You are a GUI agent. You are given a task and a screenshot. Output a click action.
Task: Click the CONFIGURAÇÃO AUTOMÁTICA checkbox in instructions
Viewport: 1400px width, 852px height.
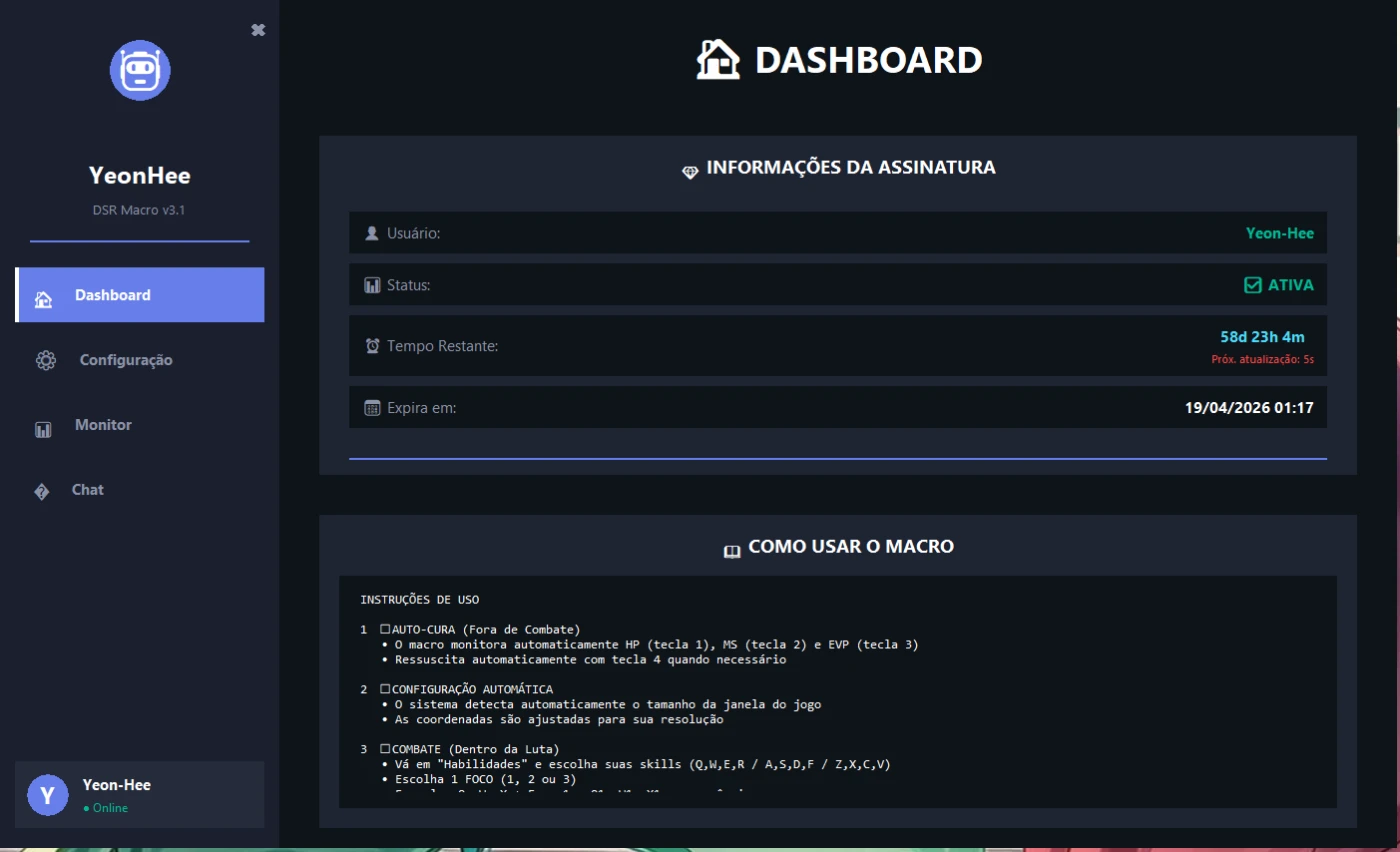(385, 690)
